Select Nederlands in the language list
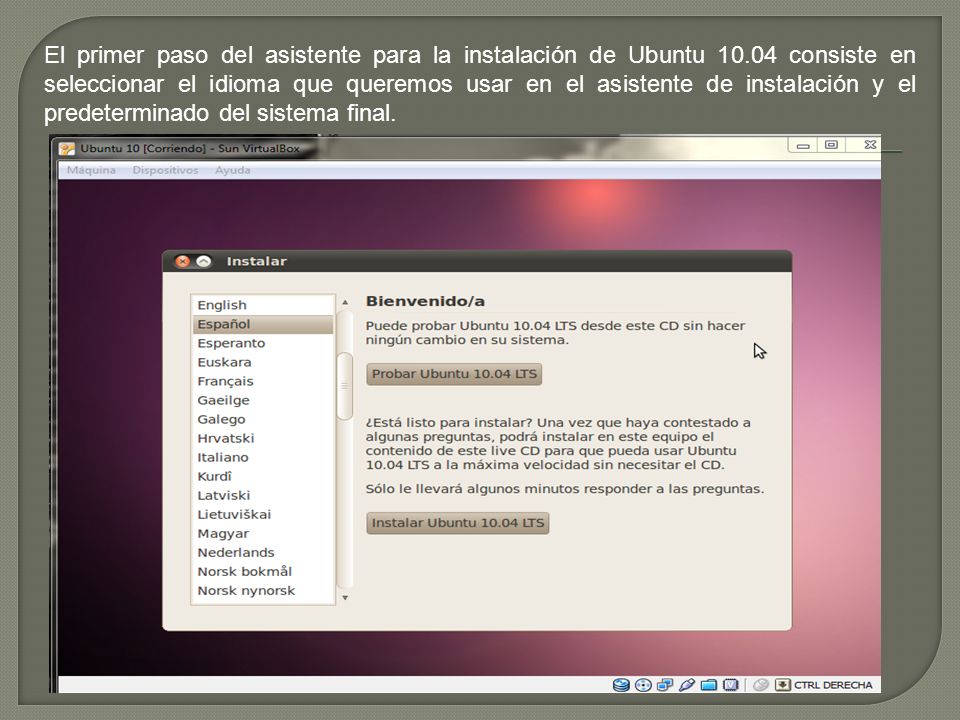 (263, 552)
